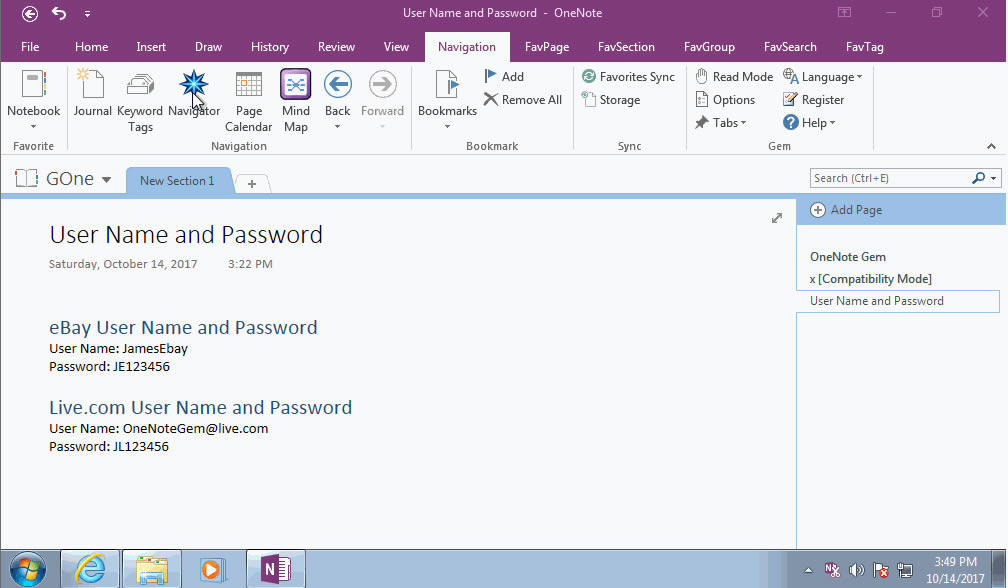1008x588 pixels.
Task: Click the Keyword Tags icon
Action: coord(140,100)
